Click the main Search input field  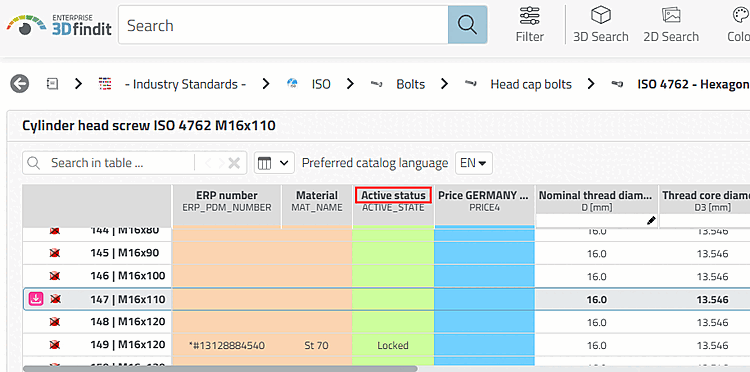[x=283, y=25]
